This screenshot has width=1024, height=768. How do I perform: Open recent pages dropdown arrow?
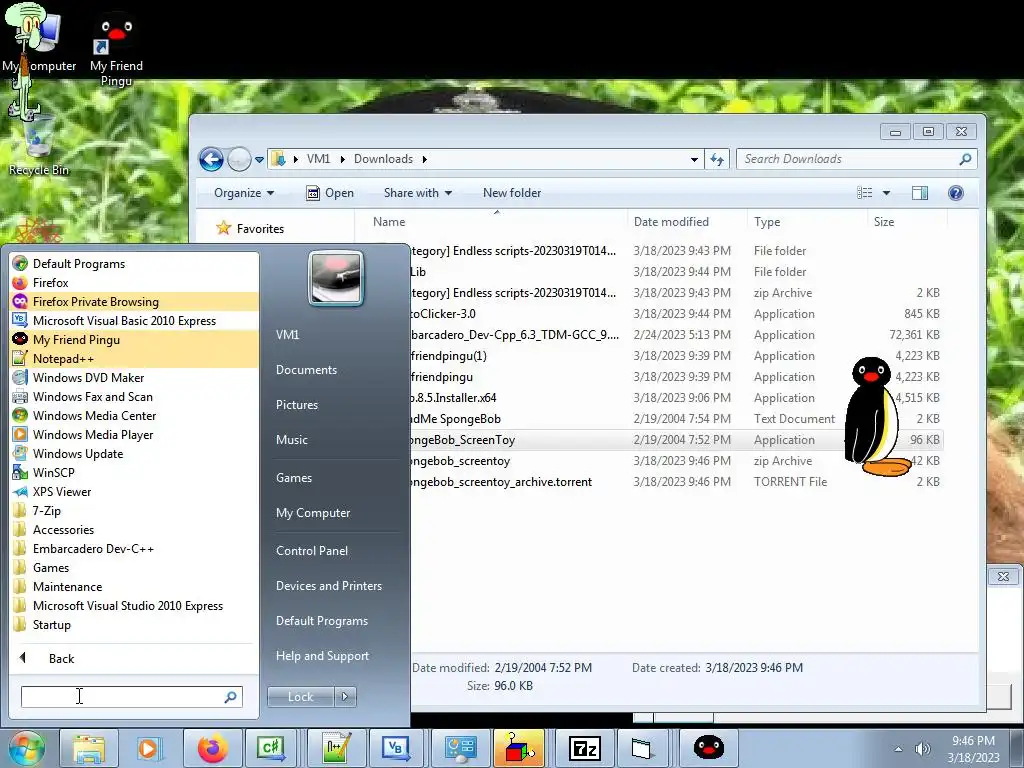(x=259, y=159)
